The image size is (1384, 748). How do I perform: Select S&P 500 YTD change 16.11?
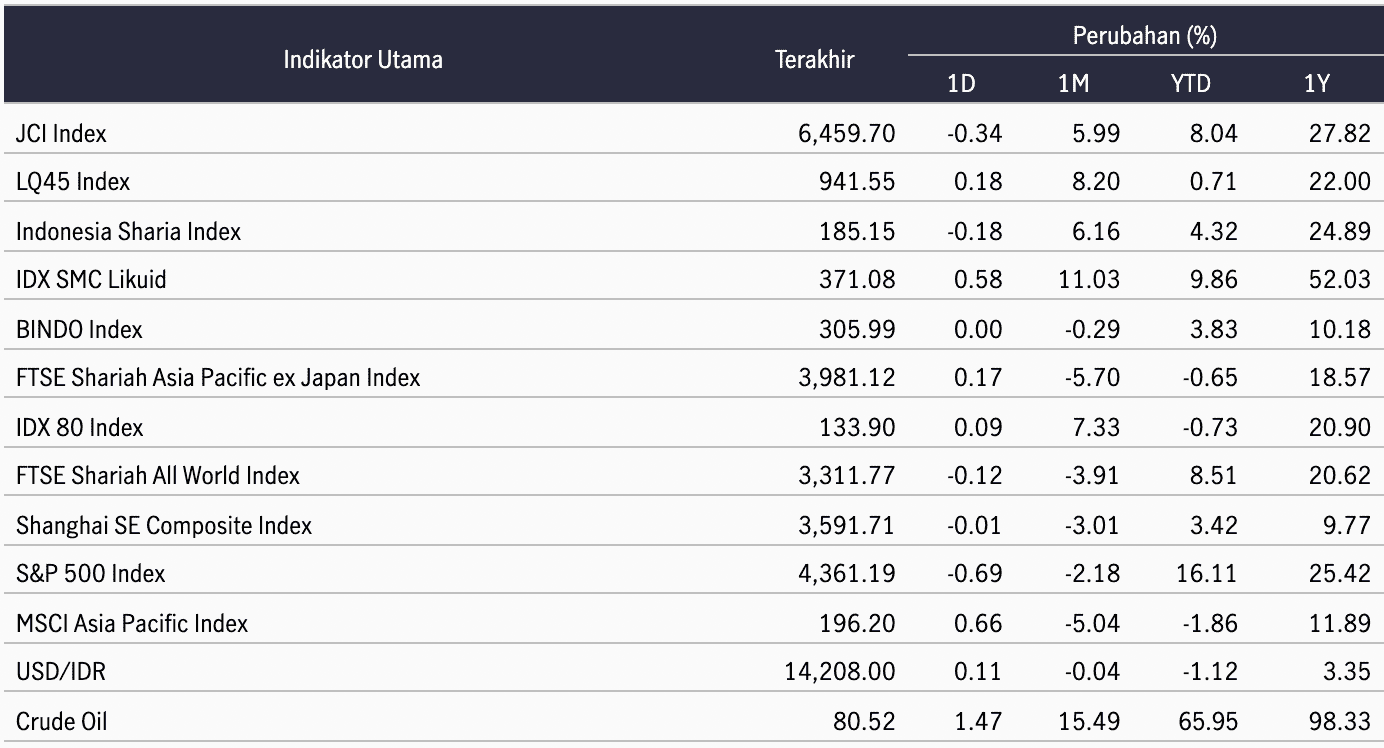coord(1208,574)
